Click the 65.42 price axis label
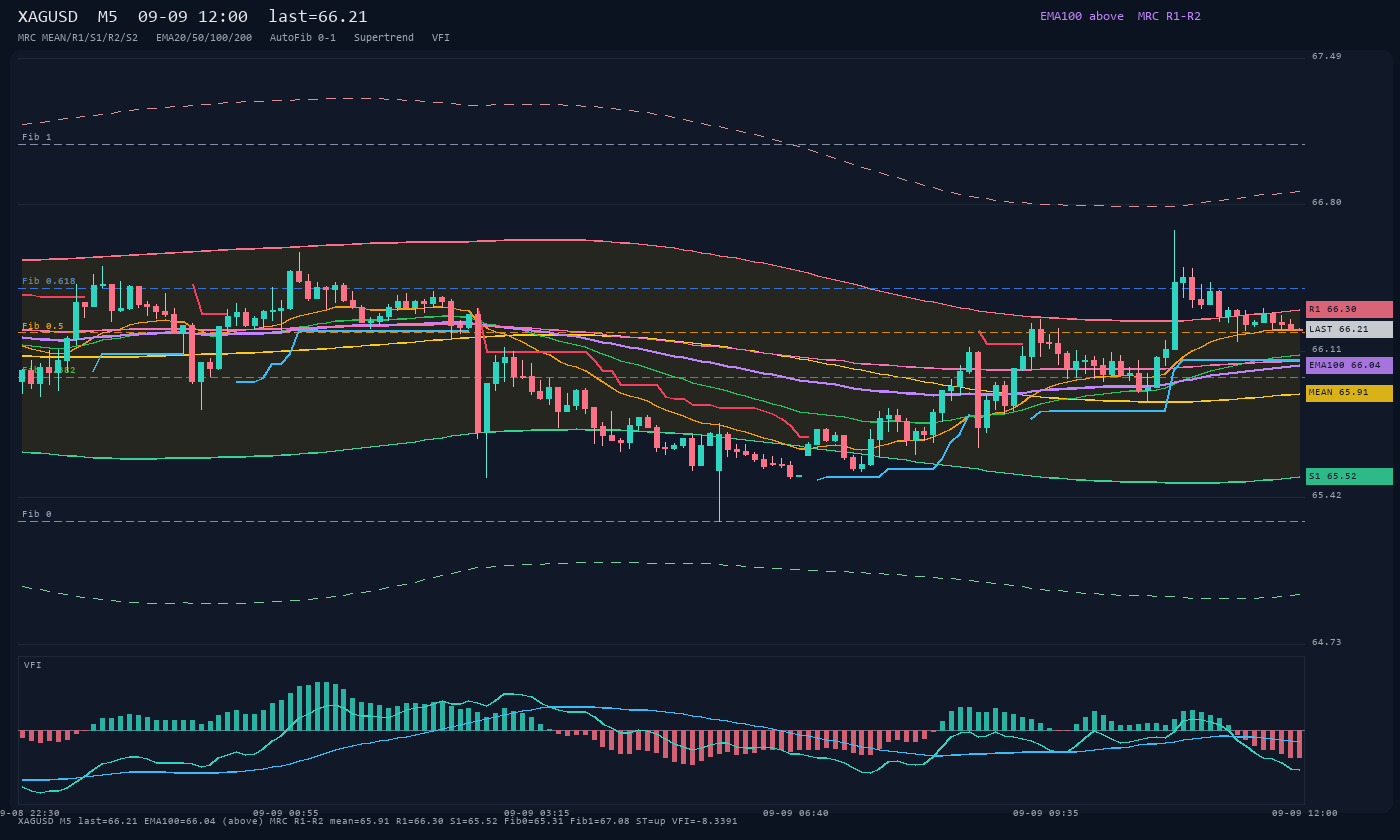This screenshot has height=840, width=1400. [x=1327, y=495]
